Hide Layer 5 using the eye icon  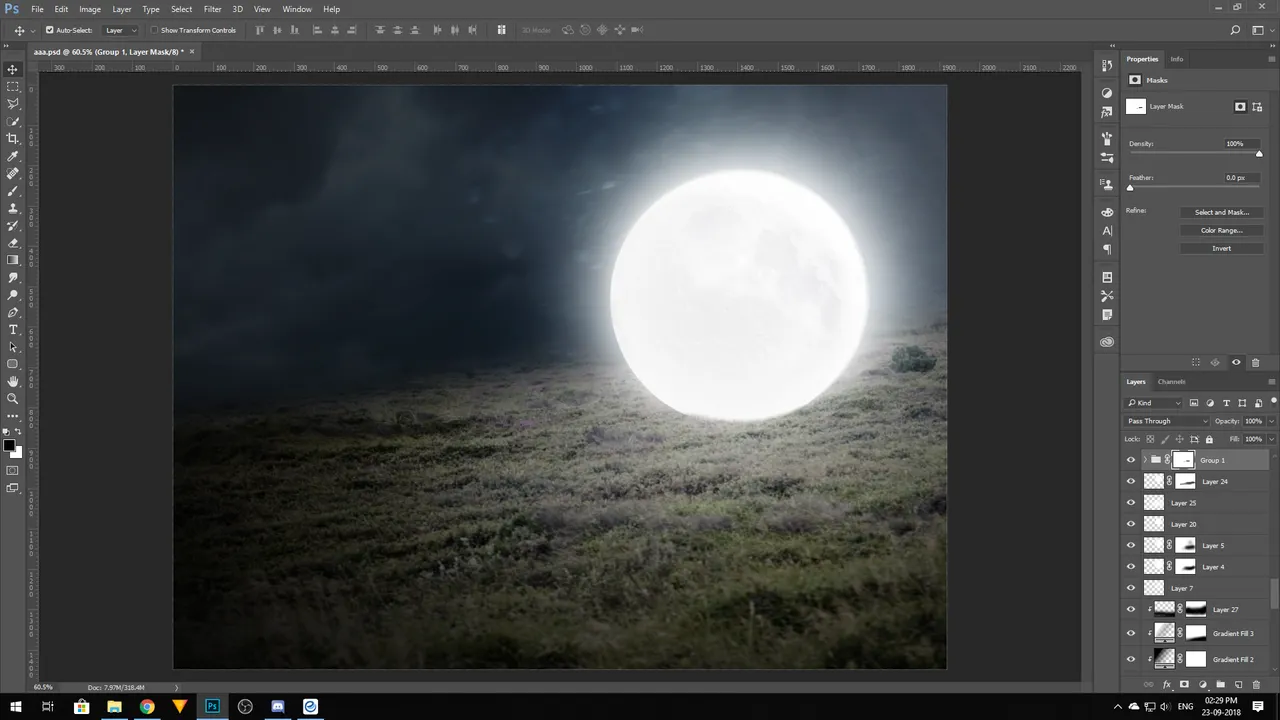[1131, 545]
